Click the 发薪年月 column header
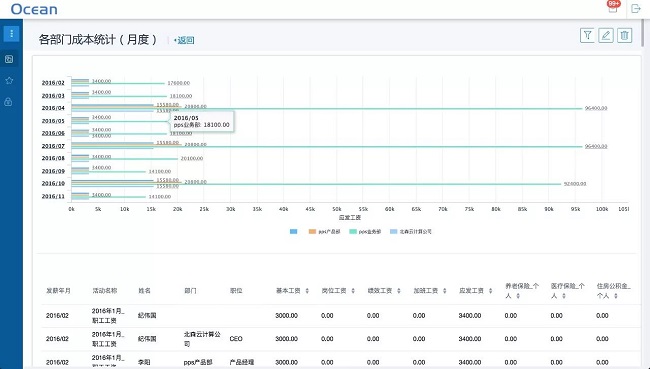Viewport: 650px width, 369px height. [58, 291]
